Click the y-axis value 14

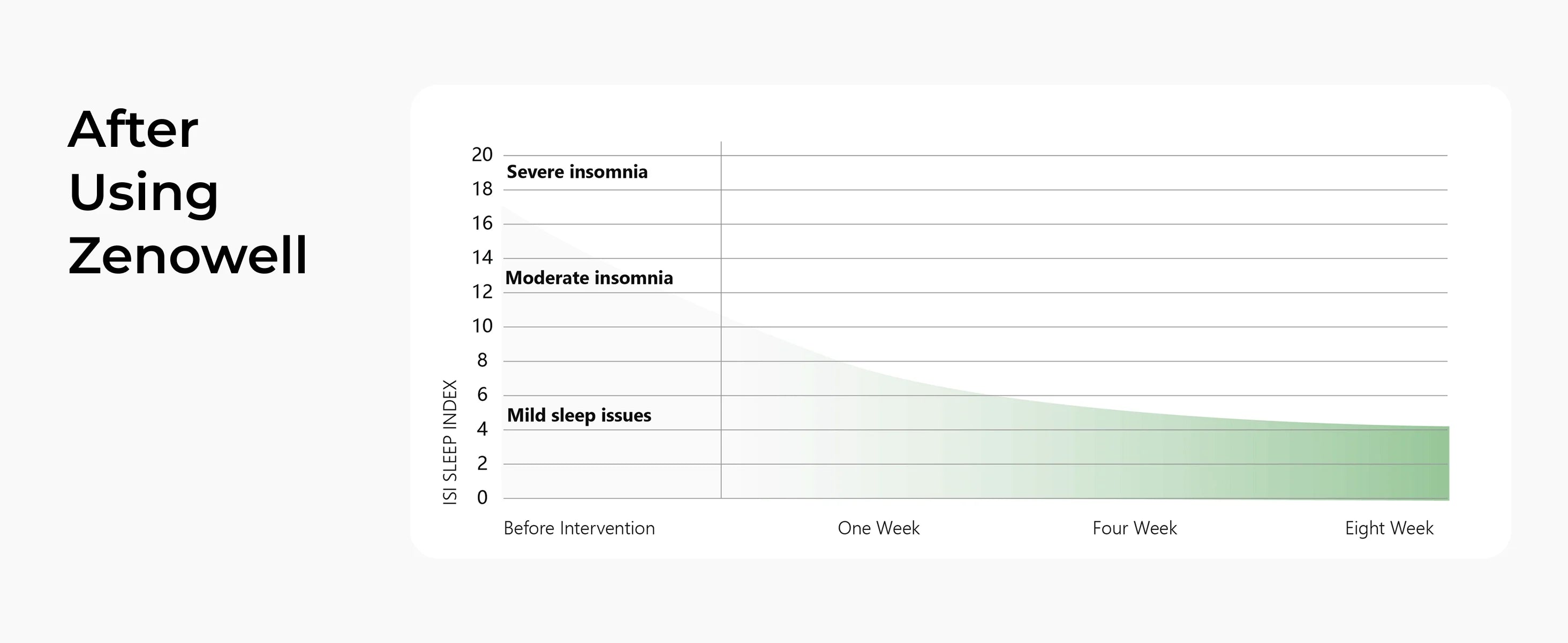pyautogui.click(x=482, y=258)
